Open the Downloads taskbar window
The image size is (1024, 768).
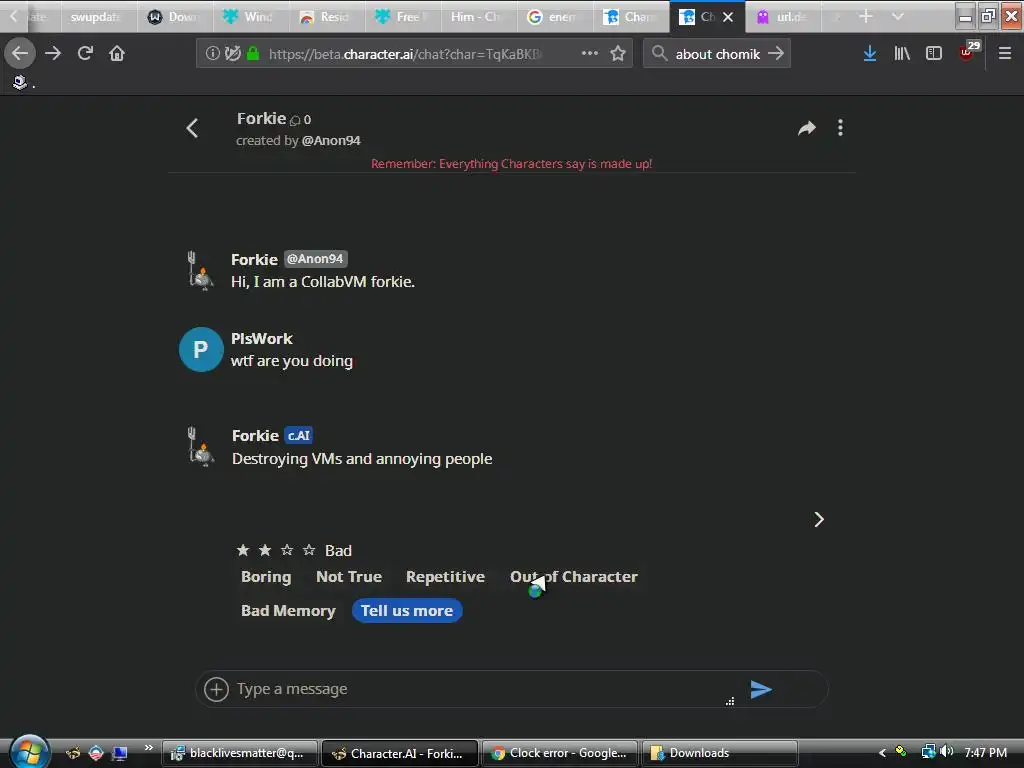tap(720, 753)
